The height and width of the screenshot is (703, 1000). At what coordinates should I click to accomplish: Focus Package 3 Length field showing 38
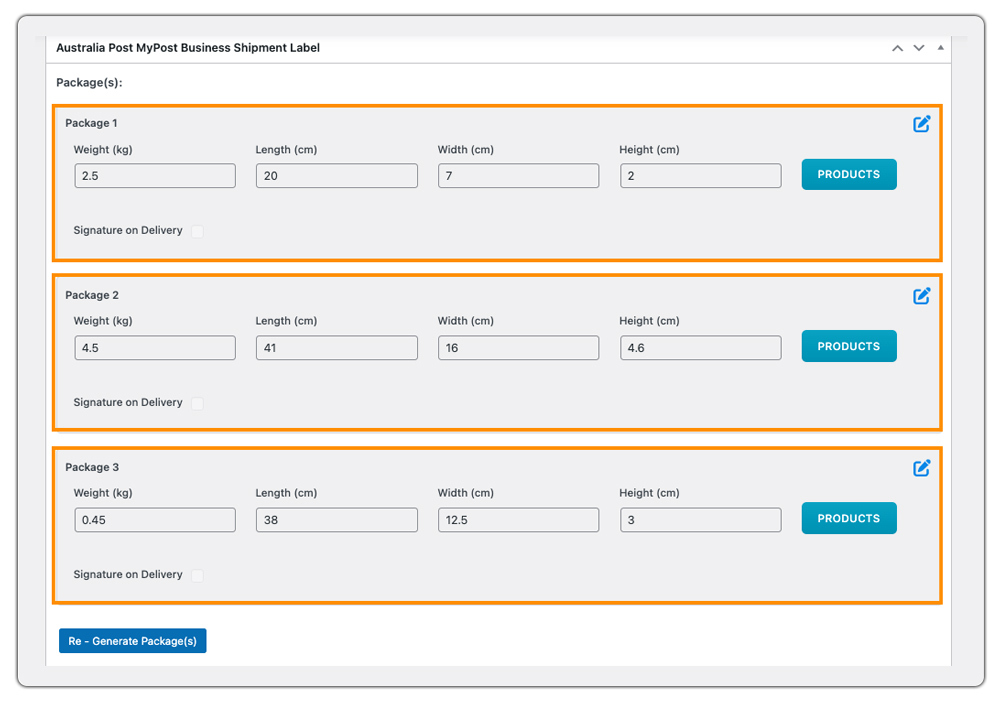click(337, 520)
